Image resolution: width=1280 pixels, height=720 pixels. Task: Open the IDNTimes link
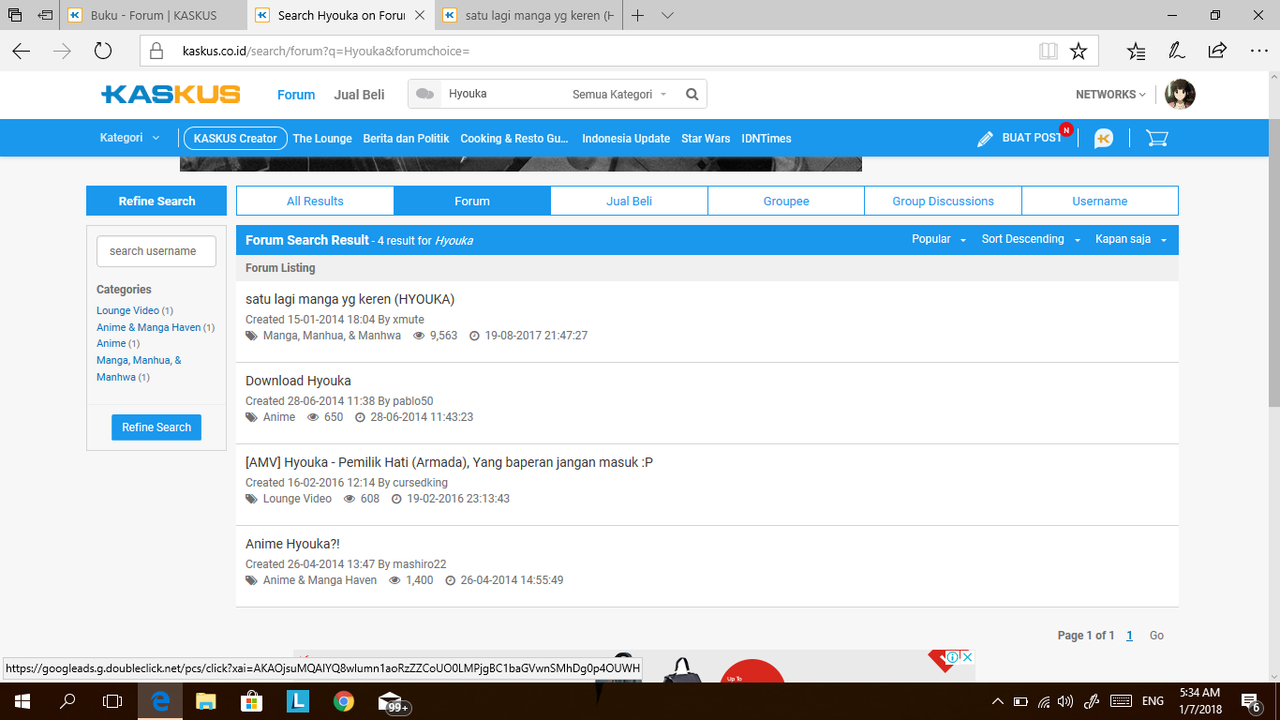[x=767, y=138]
